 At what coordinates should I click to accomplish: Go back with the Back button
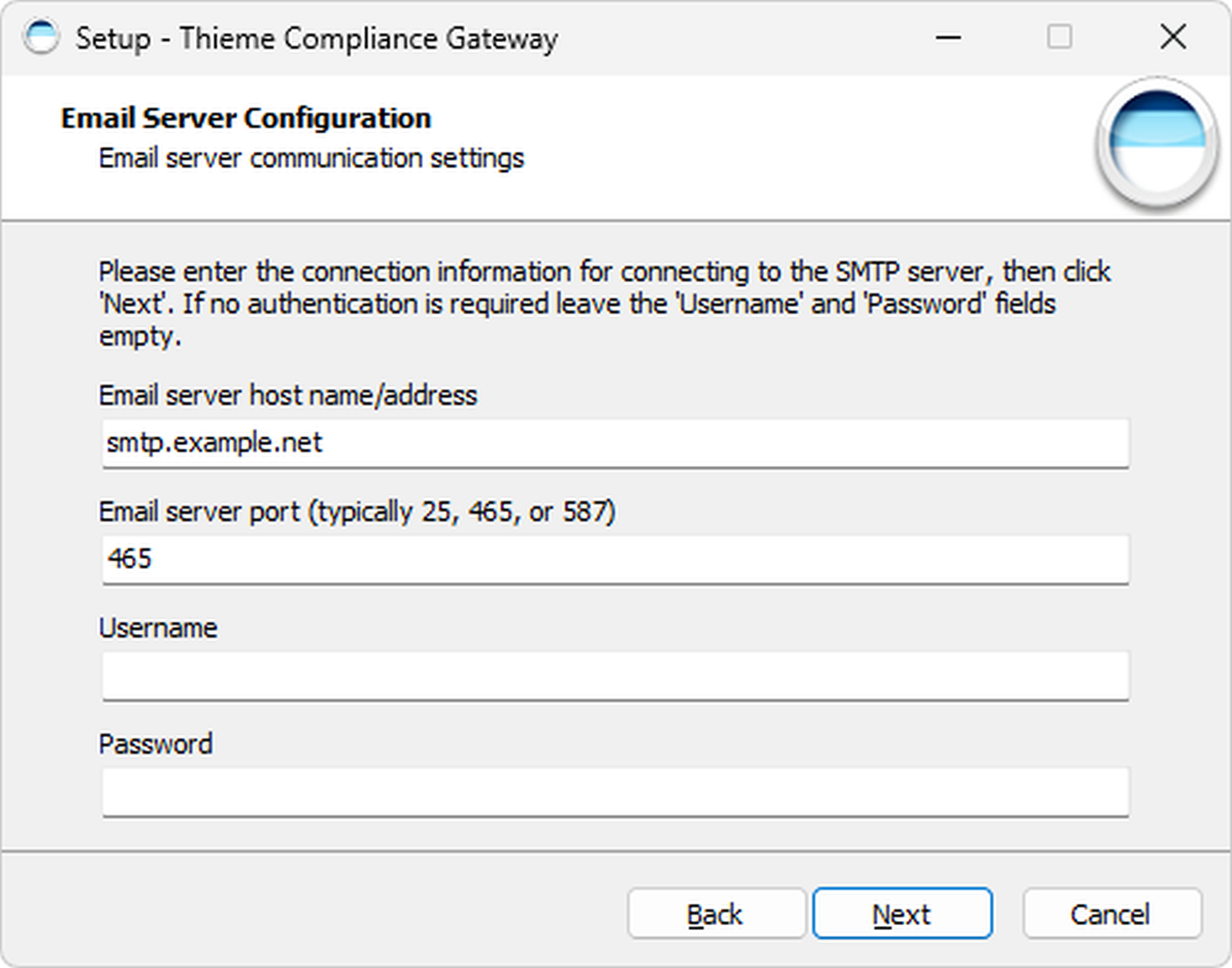pyautogui.click(x=715, y=914)
